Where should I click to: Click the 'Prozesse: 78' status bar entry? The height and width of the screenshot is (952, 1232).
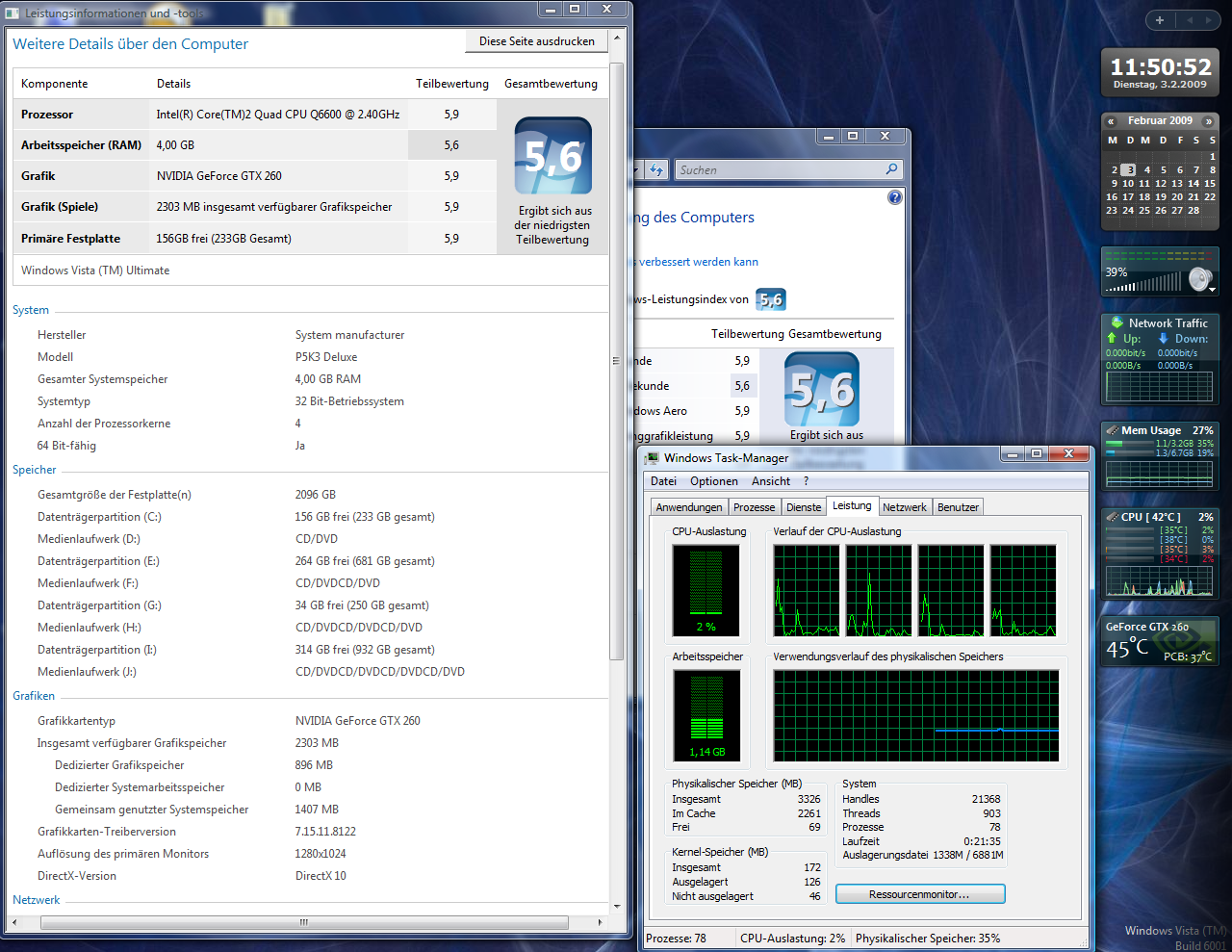676,939
